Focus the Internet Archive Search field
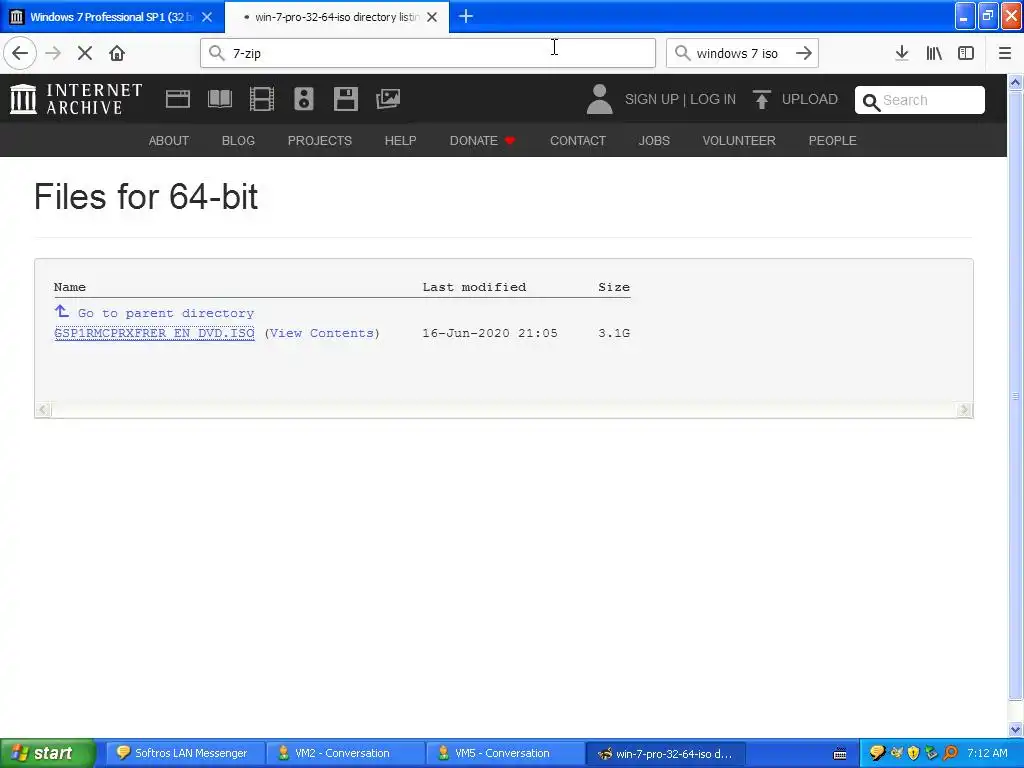The width and height of the screenshot is (1024, 768). pyautogui.click(x=920, y=100)
